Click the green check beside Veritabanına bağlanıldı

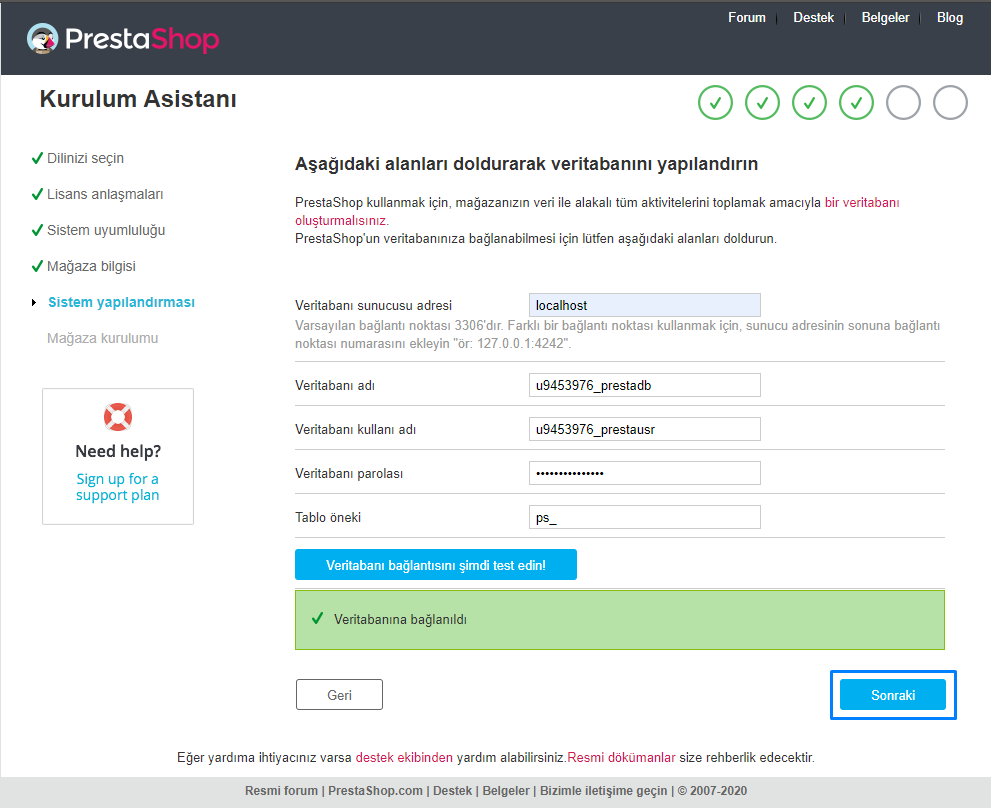(317, 618)
